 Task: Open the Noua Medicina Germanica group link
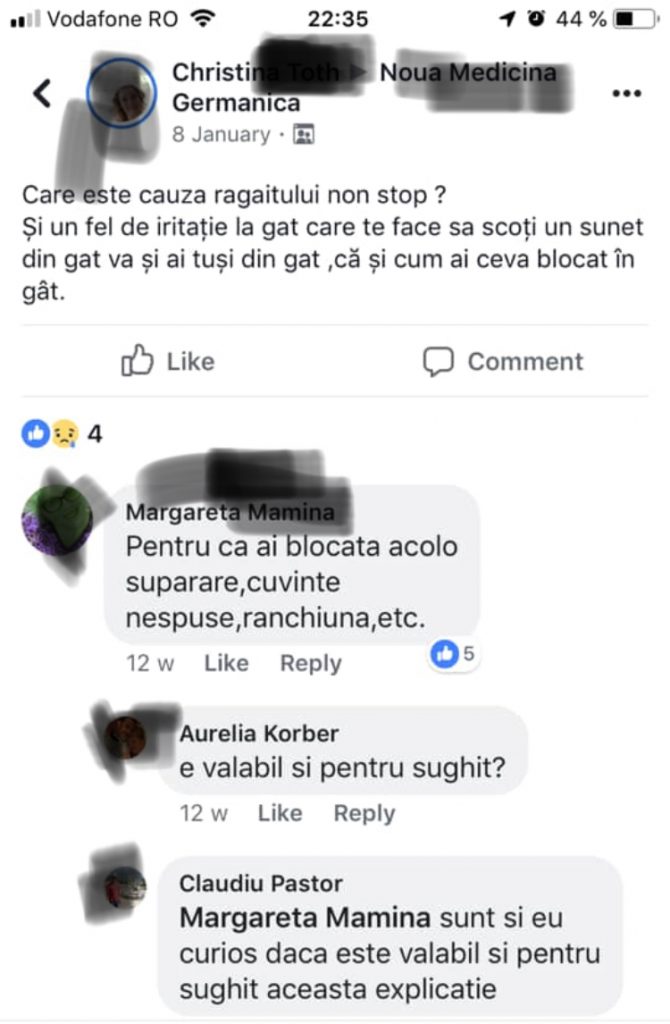coord(364,87)
